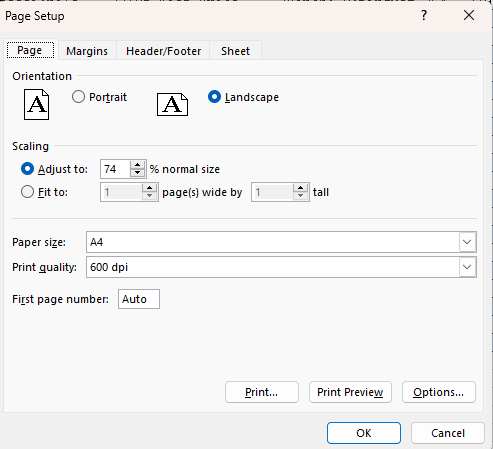Viewport: 493px width, 449px height.
Task: Decrease the Adjust to percentage
Action: pos(137,173)
